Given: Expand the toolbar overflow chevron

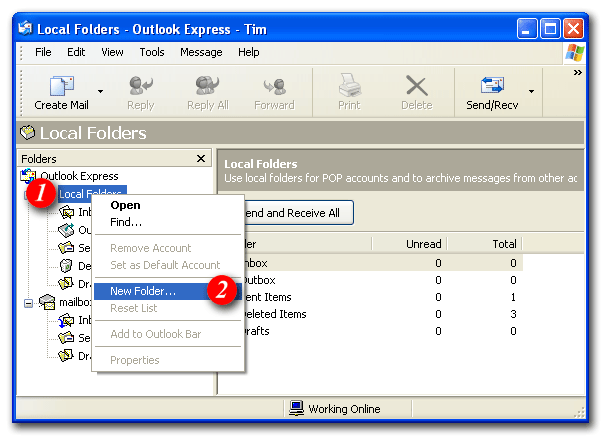Looking at the screenshot, I should (x=577, y=72).
